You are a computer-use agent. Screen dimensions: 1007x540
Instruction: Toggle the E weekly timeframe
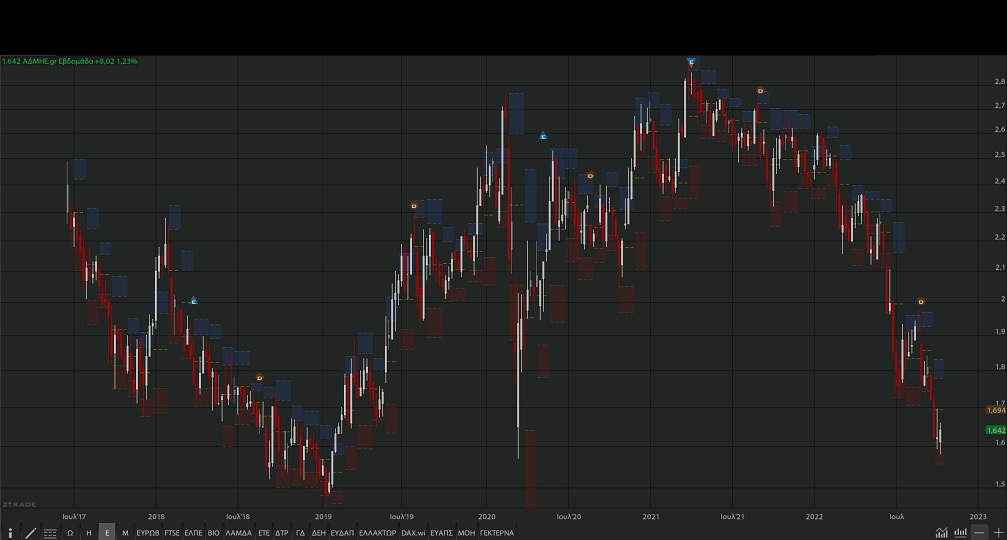[107, 533]
